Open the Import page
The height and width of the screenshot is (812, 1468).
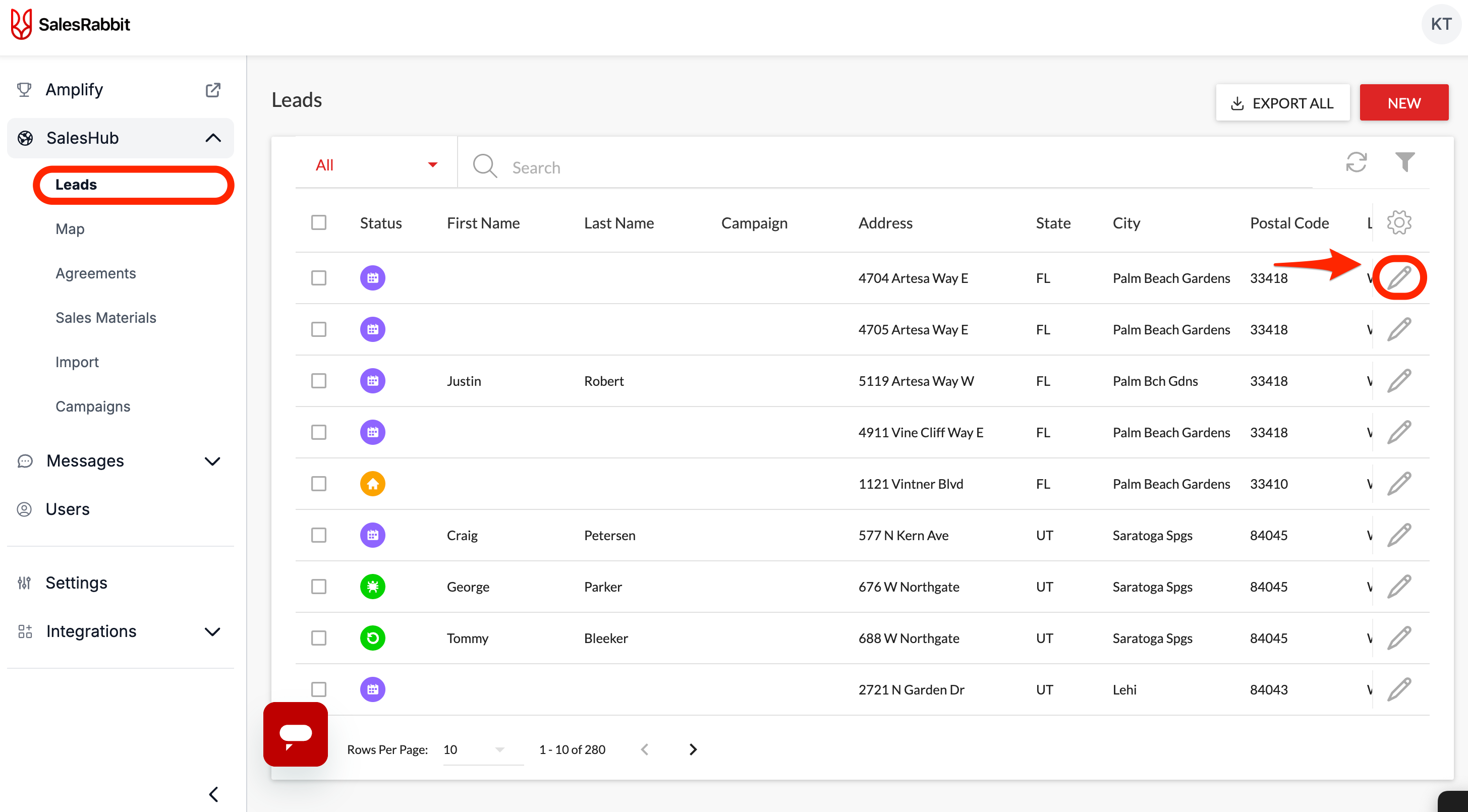coord(77,363)
